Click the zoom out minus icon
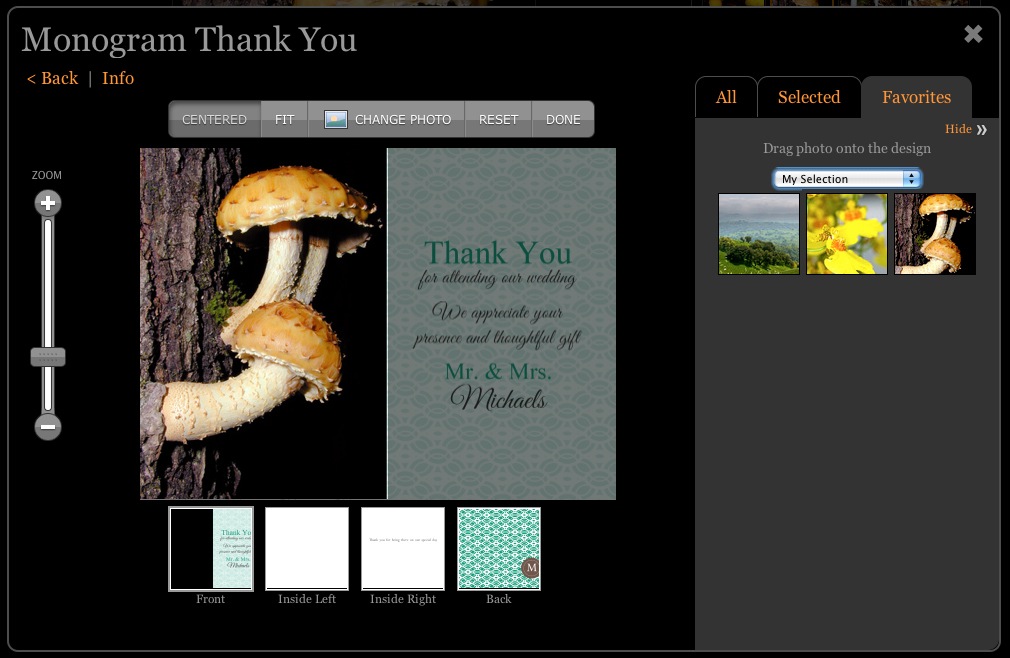The image size is (1010, 658). [x=48, y=427]
